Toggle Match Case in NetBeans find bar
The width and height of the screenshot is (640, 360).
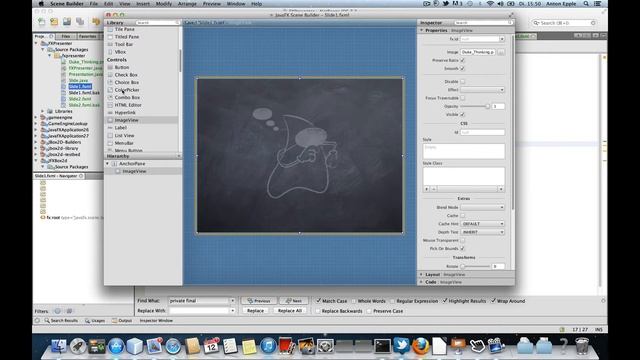[318, 301]
